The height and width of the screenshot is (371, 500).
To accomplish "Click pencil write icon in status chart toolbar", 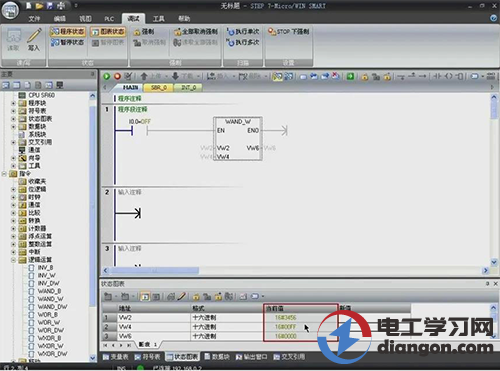I will (182, 296).
